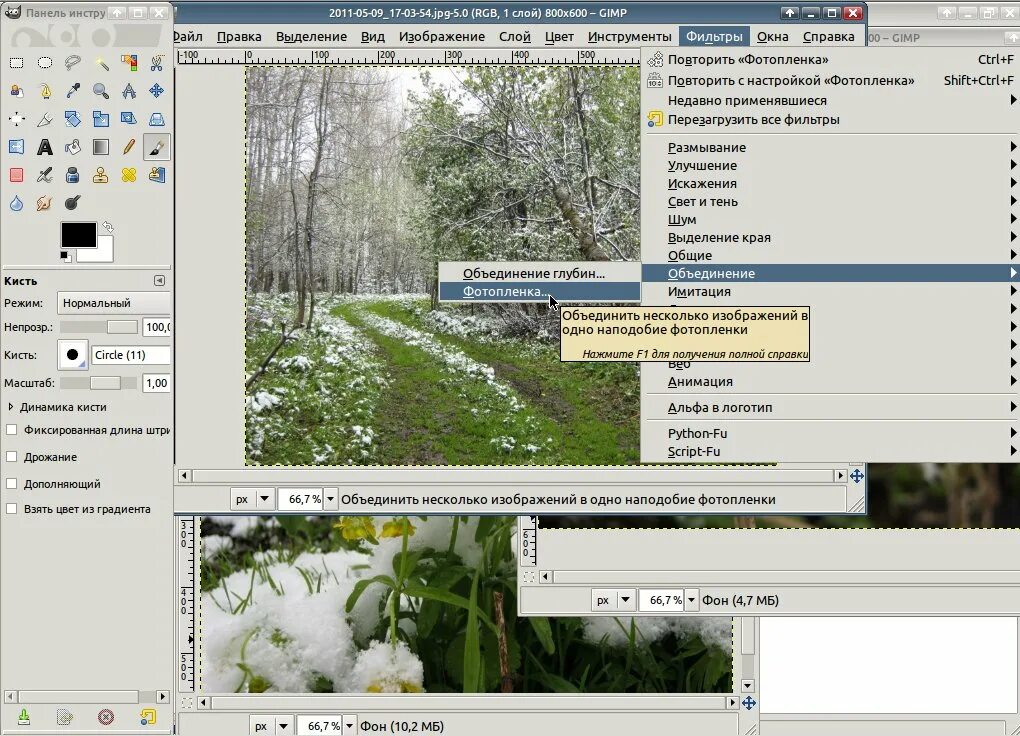Open the Изображение menu
Image resolution: width=1020 pixels, height=736 pixels.
tap(442, 36)
